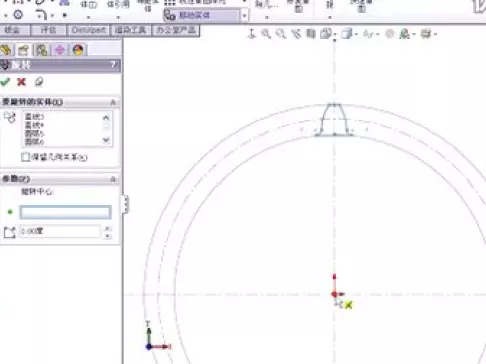Accept rotation with the green checkmark
Screen dimensions: 486x364
(5, 82)
